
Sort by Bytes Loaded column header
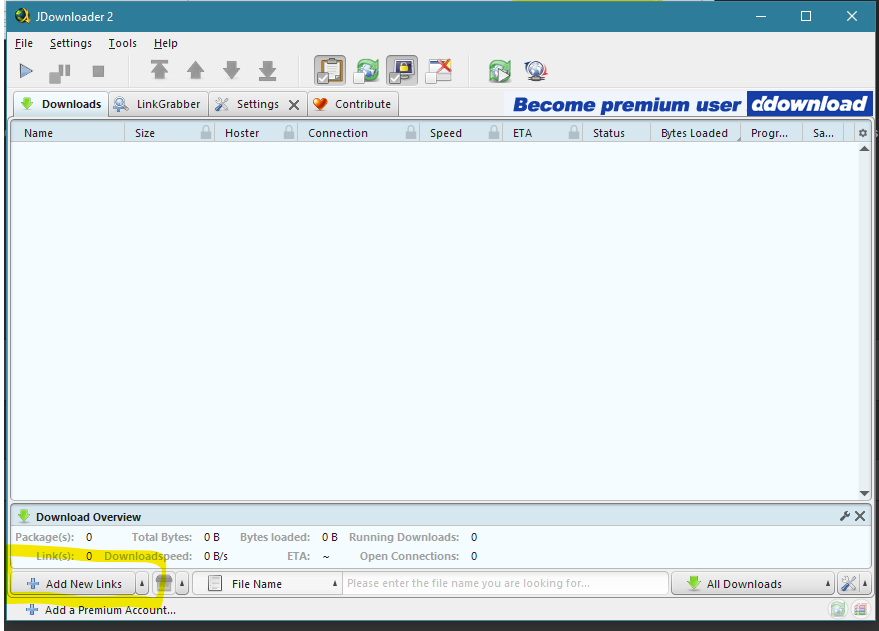click(x=694, y=133)
